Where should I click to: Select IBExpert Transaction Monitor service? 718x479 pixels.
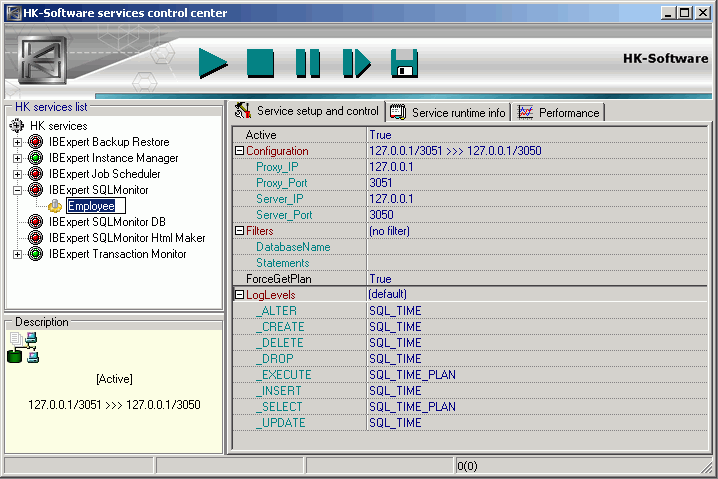coord(117,254)
